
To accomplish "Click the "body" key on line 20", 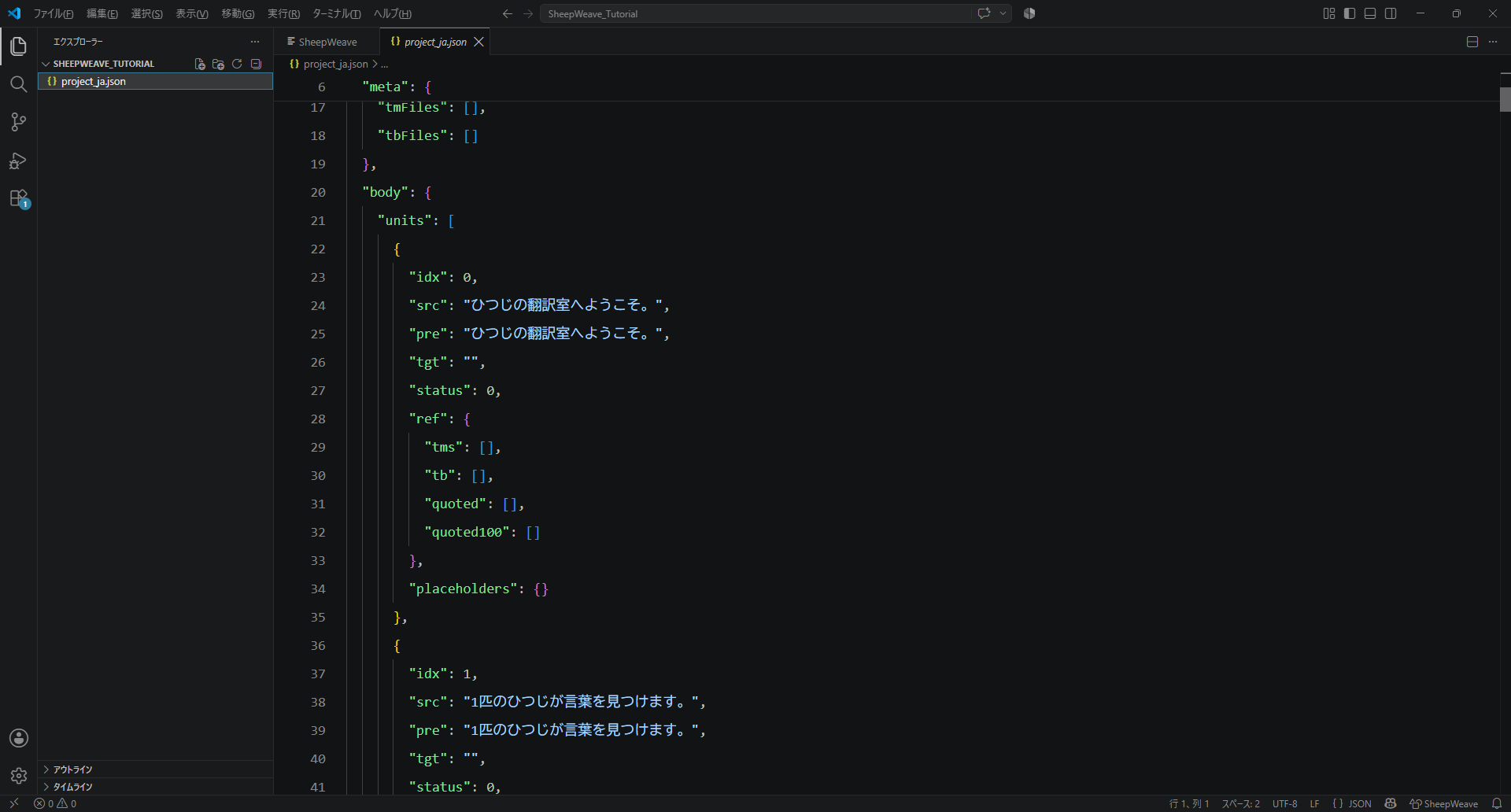I will (x=386, y=192).
